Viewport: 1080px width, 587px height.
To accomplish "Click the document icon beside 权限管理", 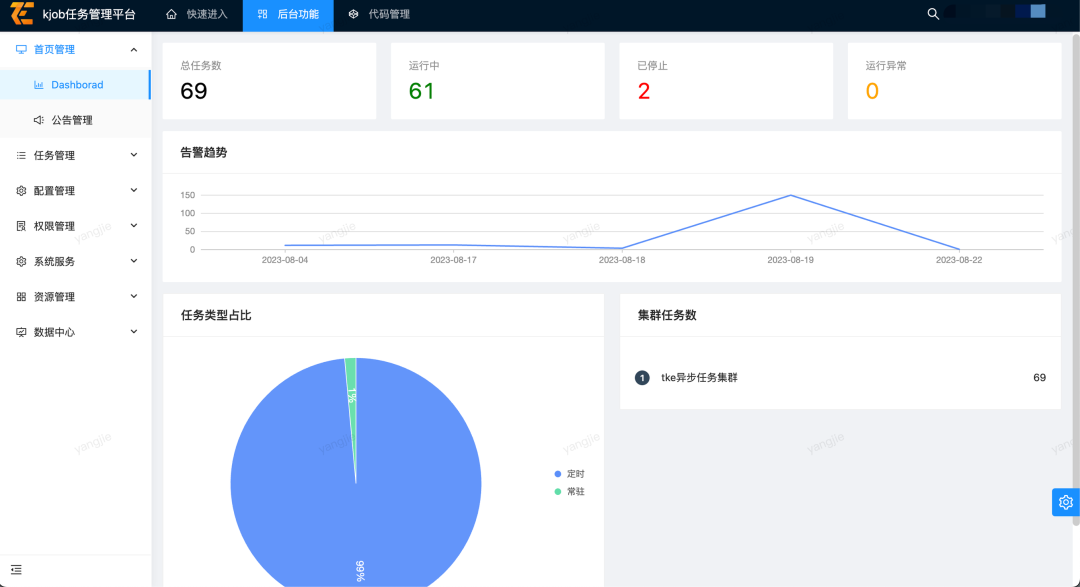I will pos(21,226).
